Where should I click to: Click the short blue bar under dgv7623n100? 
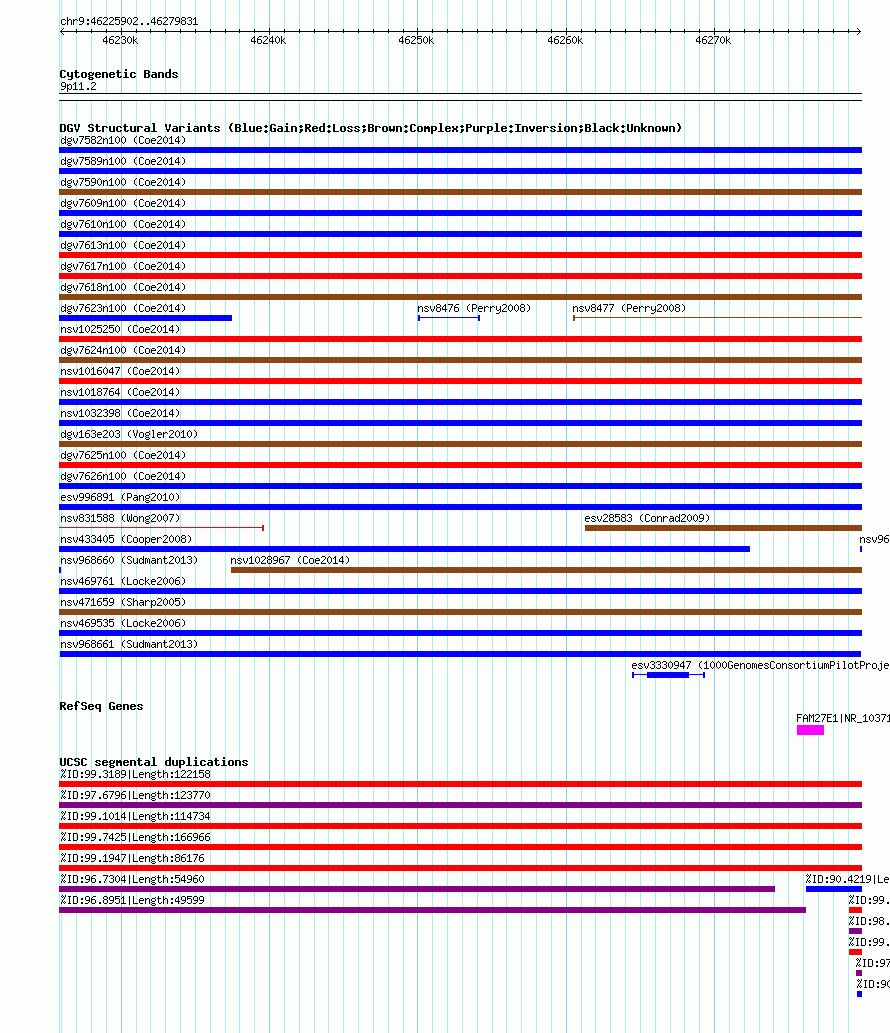pos(146,318)
